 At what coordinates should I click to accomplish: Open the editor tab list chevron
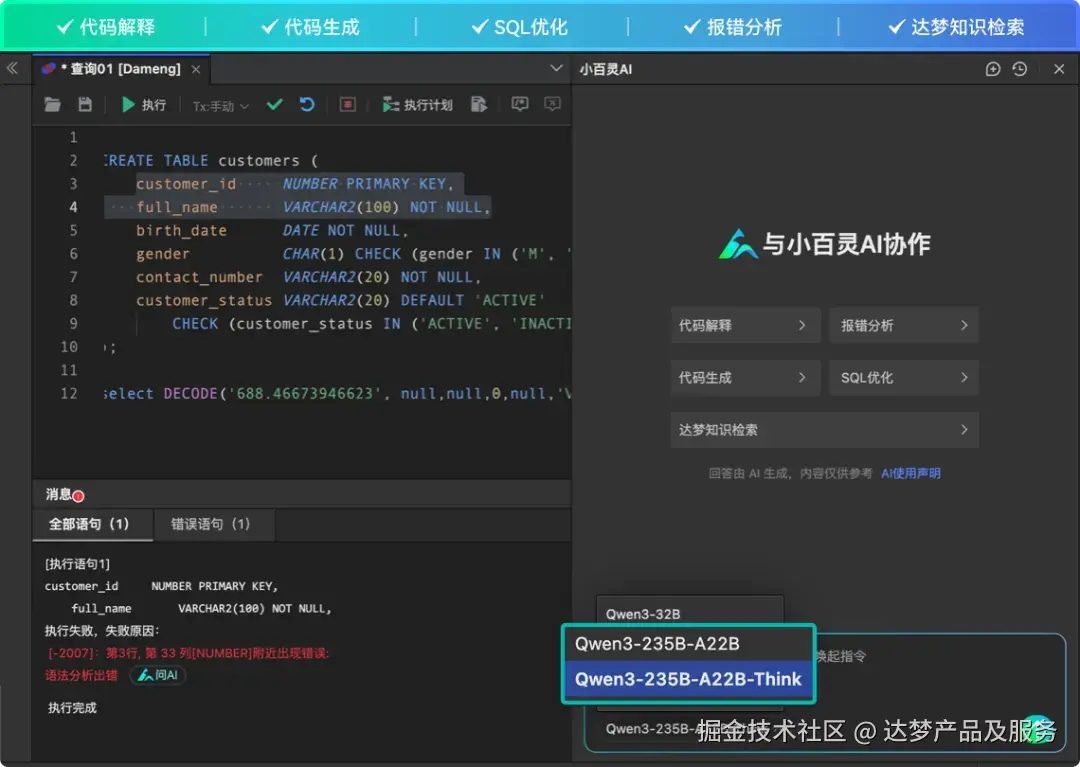coord(556,68)
